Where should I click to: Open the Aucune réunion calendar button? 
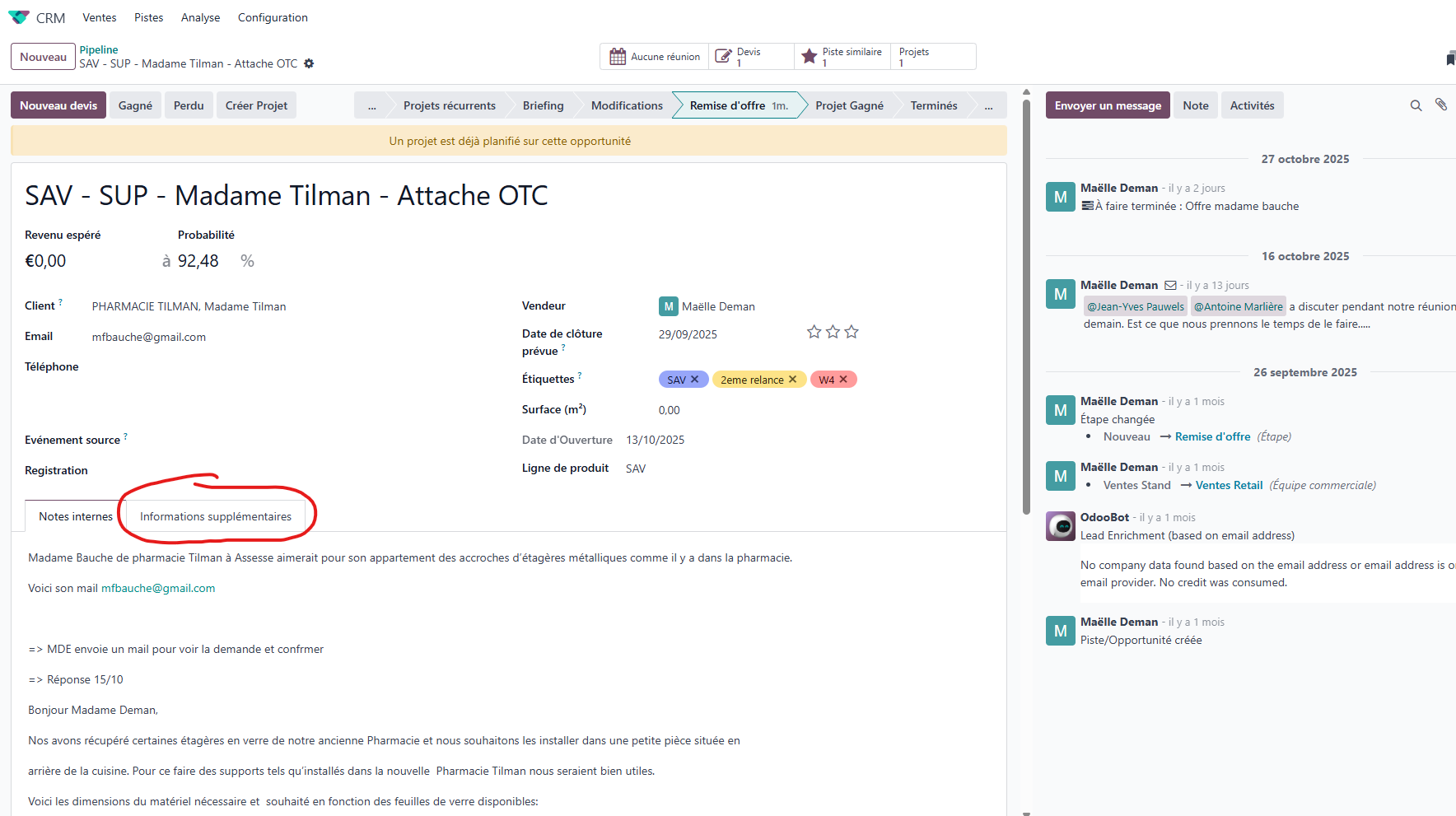tap(655, 57)
